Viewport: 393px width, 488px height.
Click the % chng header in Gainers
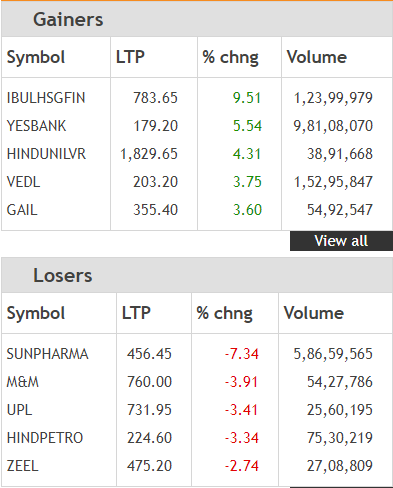(x=230, y=57)
